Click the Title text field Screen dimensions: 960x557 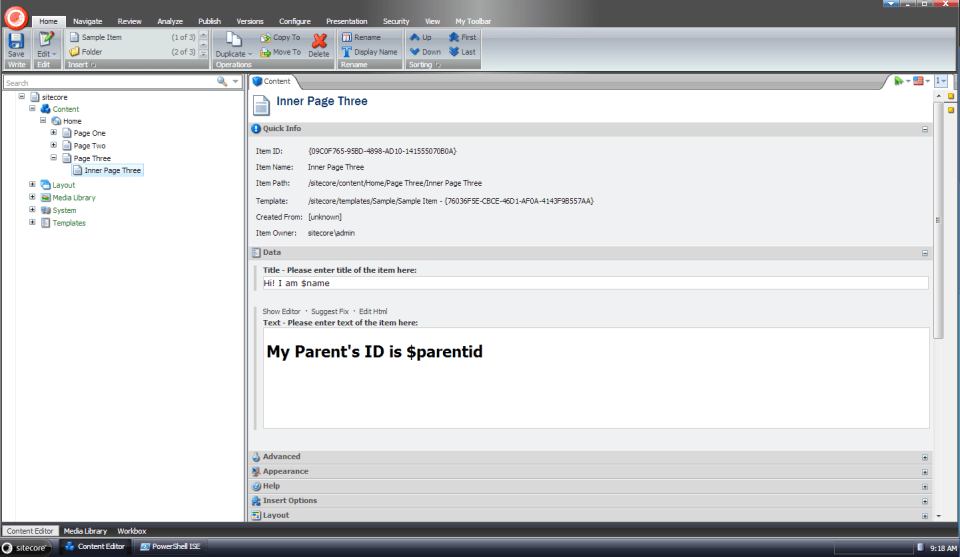(x=595, y=283)
